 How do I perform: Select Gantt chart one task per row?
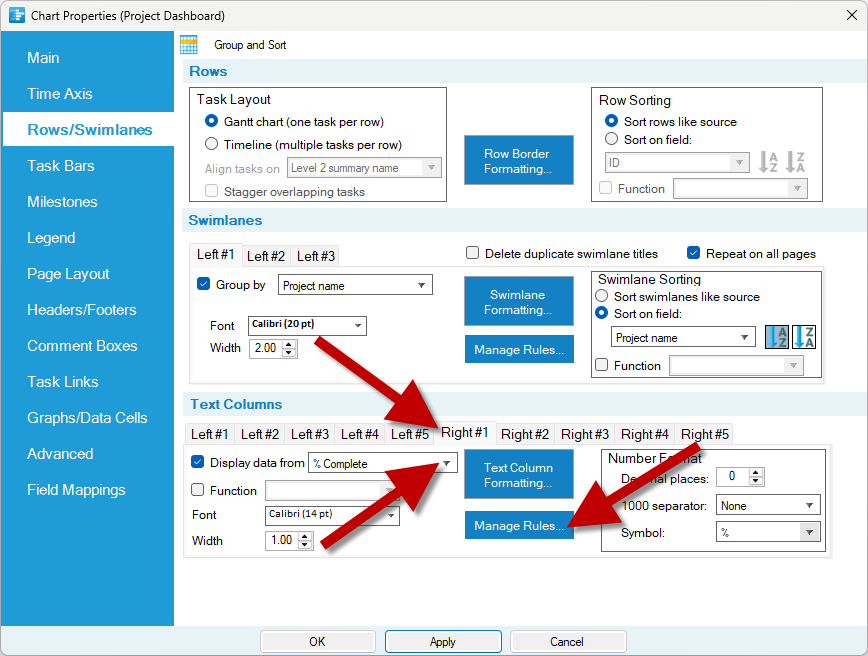pos(211,121)
